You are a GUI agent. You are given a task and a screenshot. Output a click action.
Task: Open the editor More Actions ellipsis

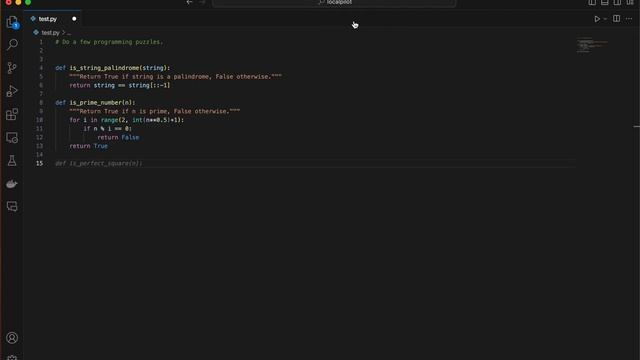(x=629, y=19)
